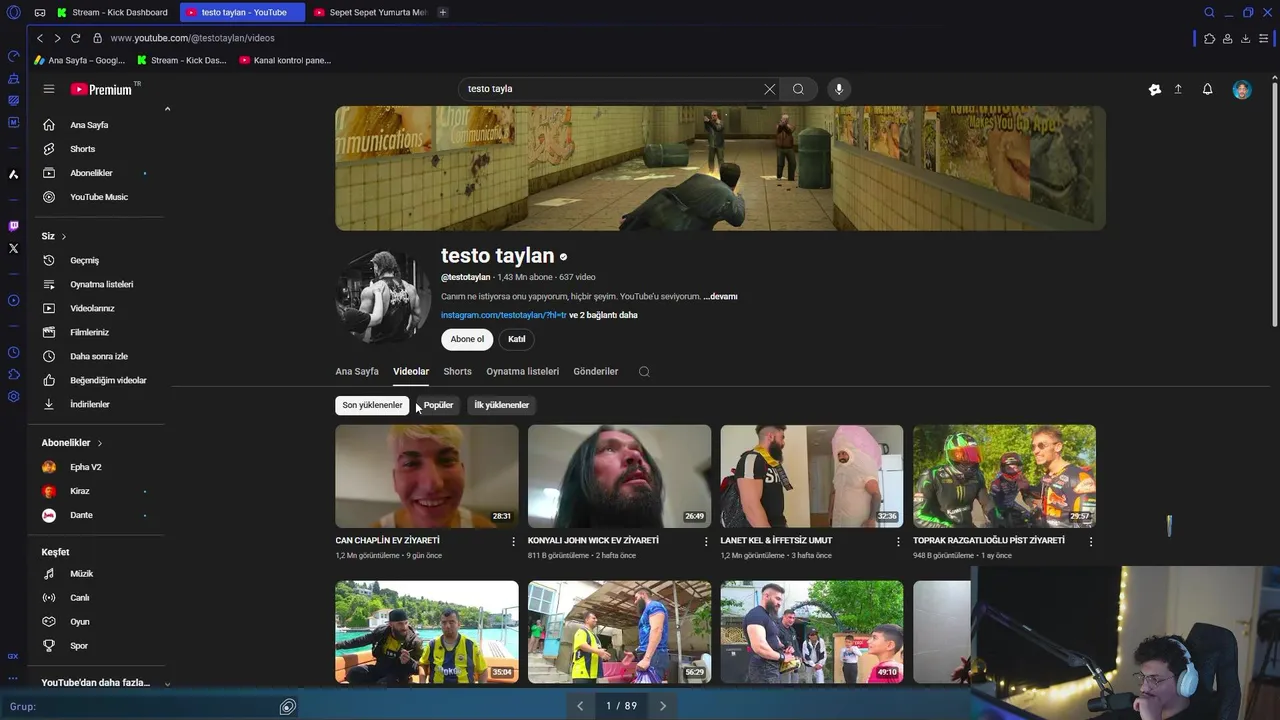Open the account avatar menu
This screenshot has height=720, width=1280.
[1242, 89]
